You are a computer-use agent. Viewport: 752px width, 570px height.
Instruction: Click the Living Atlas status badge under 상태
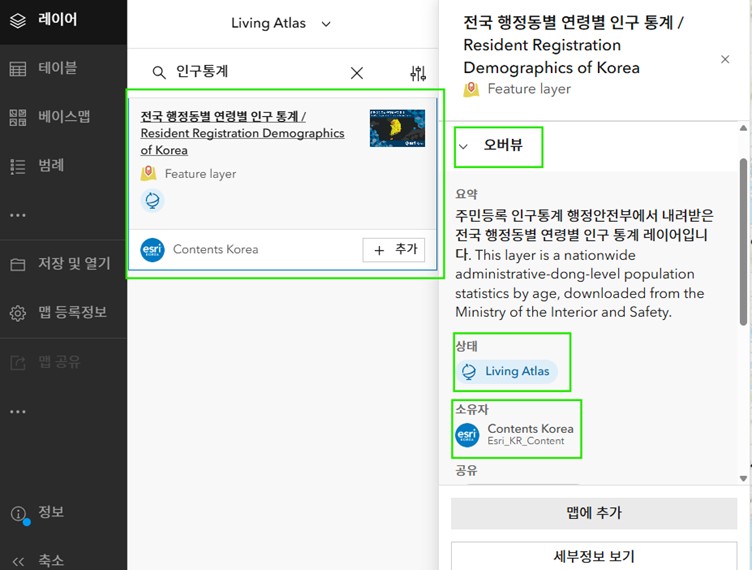(507, 372)
